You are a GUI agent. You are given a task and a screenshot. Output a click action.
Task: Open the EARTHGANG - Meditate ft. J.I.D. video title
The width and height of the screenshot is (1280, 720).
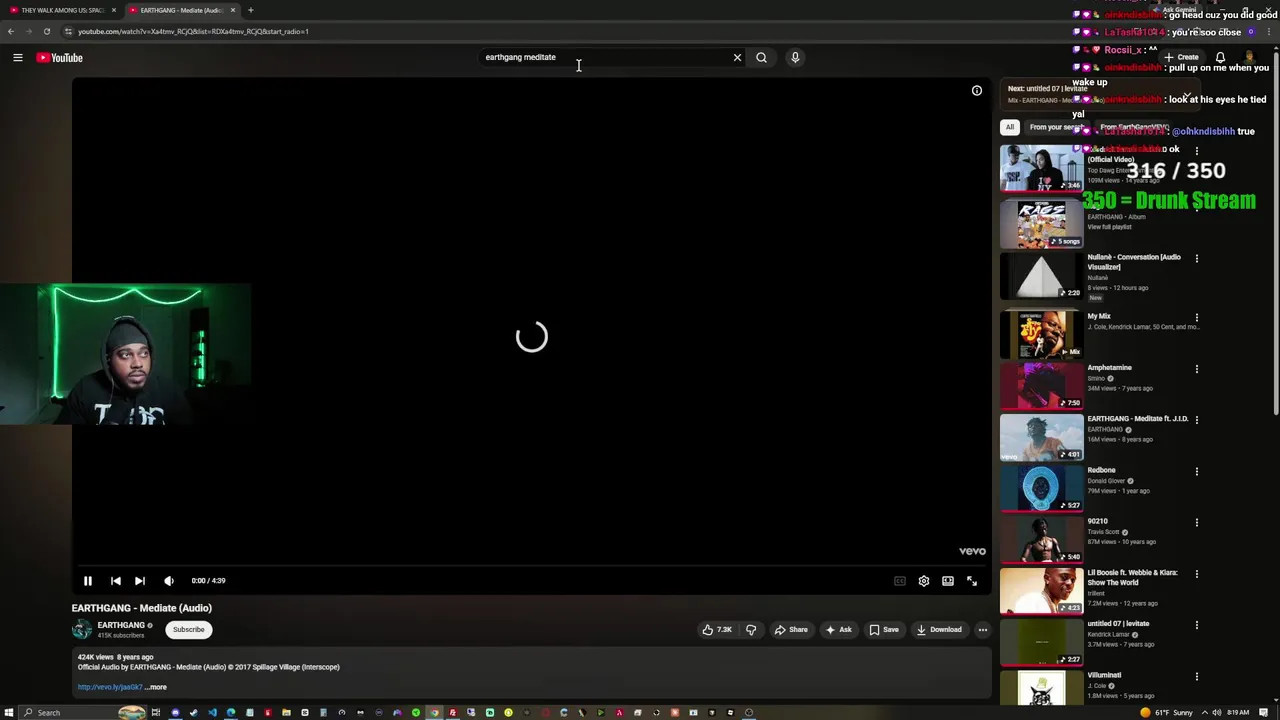pyautogui.click(x=1138, y=418)
